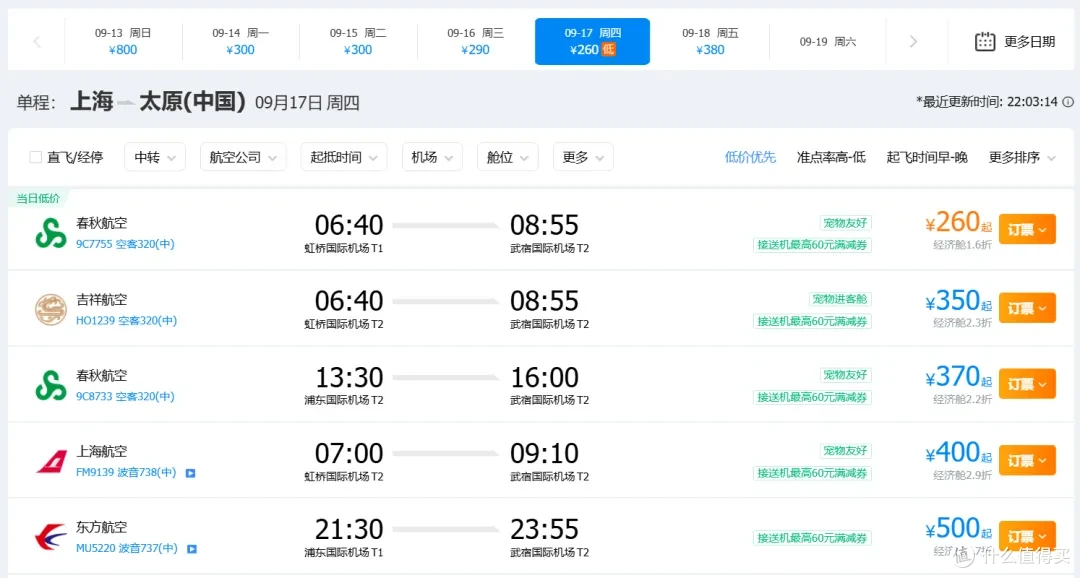Screen dimensions: 1080x578
Task: Click departure city 上海 heading
Action: [x=92, y=102]
